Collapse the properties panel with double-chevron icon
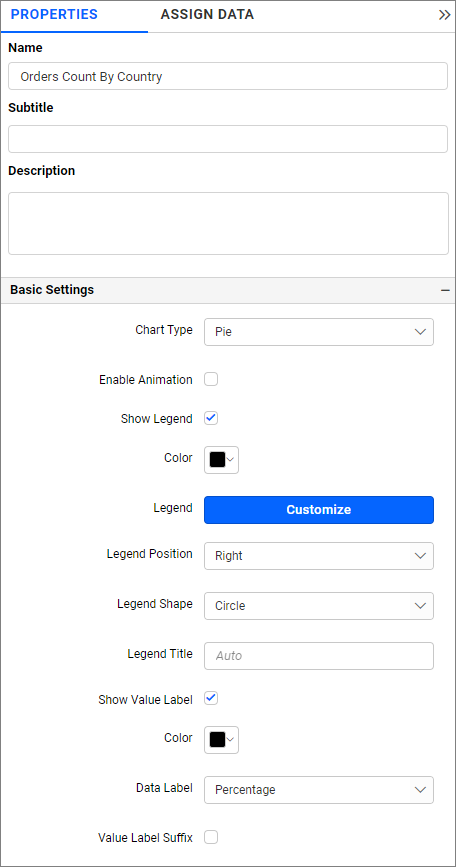 pos(444,15)
